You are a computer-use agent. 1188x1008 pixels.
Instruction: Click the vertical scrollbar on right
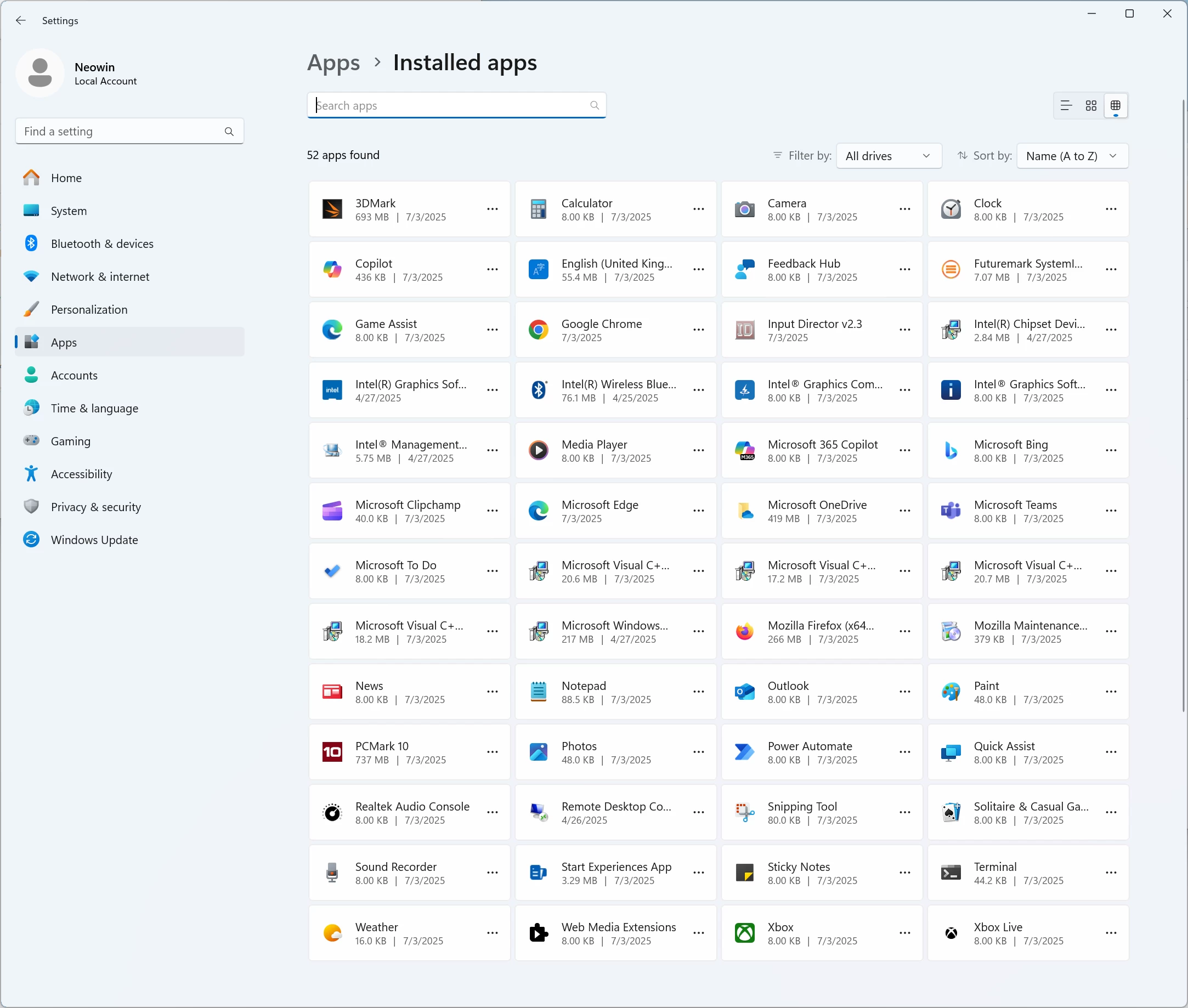click(x=1183, y=406)
